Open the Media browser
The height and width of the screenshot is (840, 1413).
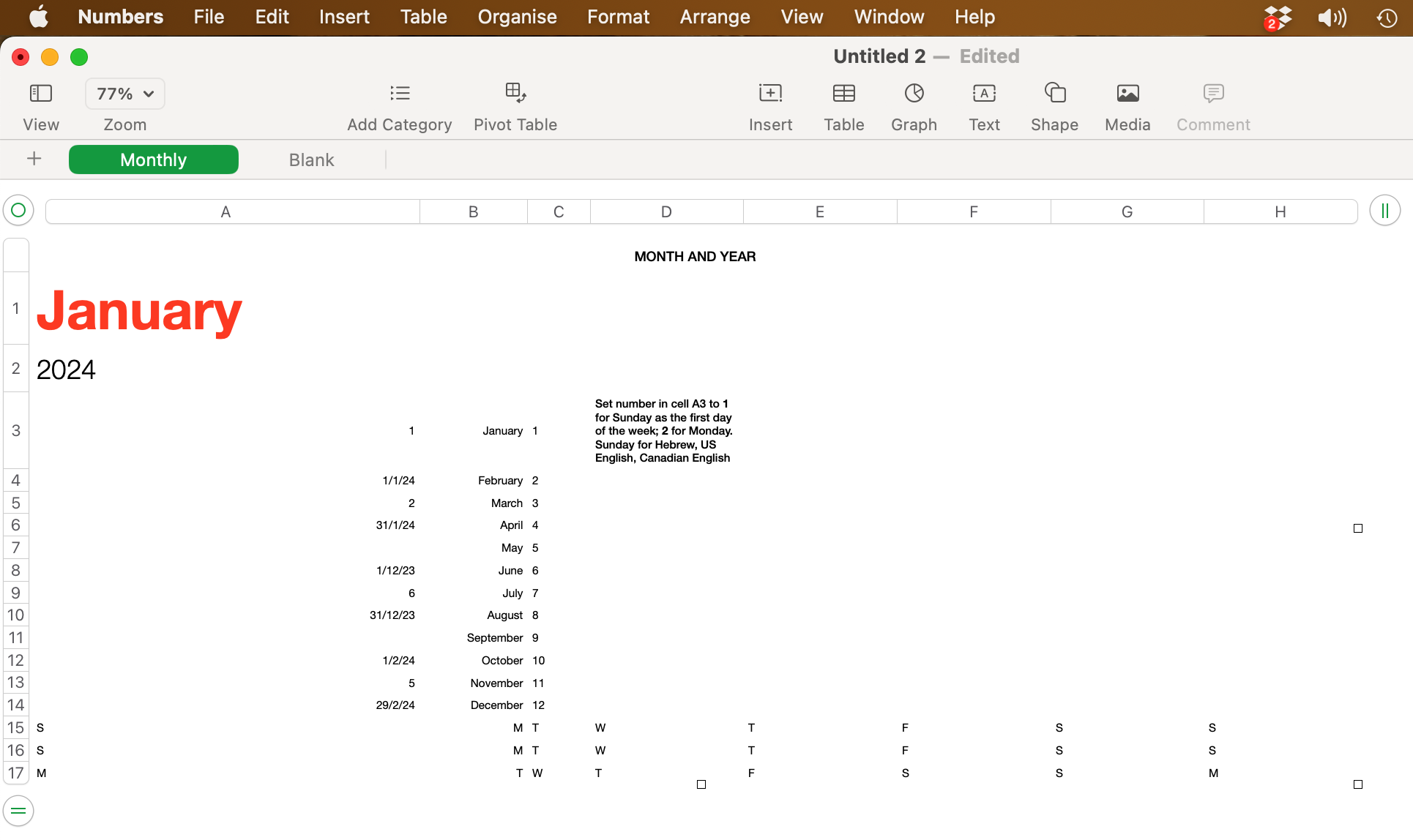coord(1127,106)
